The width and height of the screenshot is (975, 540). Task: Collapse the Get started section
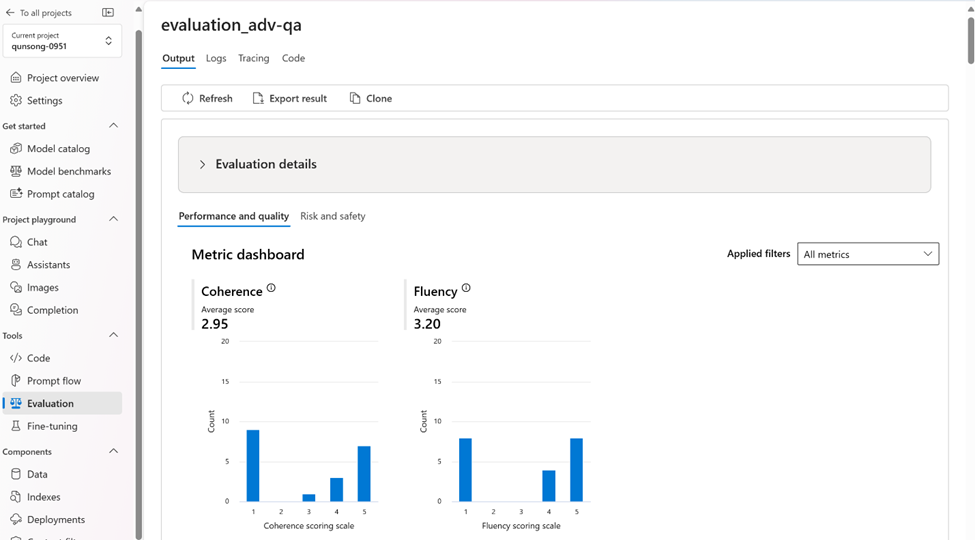tap(113, 126)
